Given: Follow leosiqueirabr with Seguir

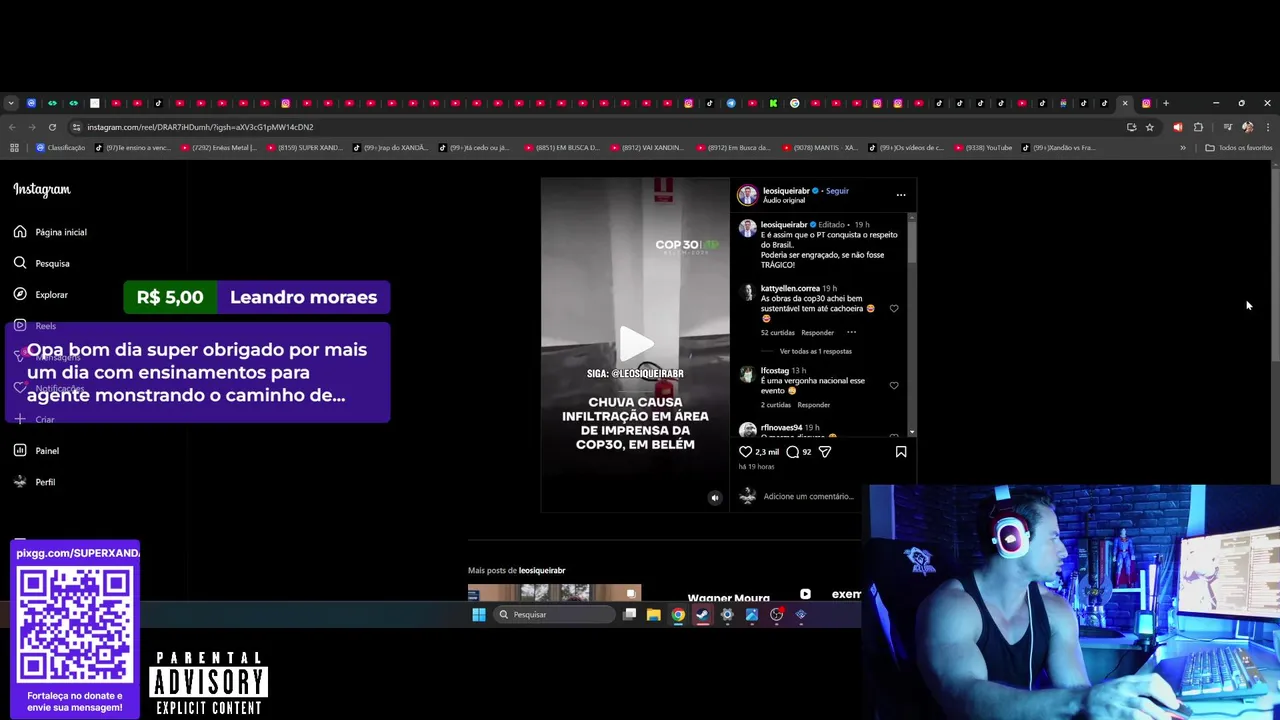Looking at the screenshot, I should [837, 191].
